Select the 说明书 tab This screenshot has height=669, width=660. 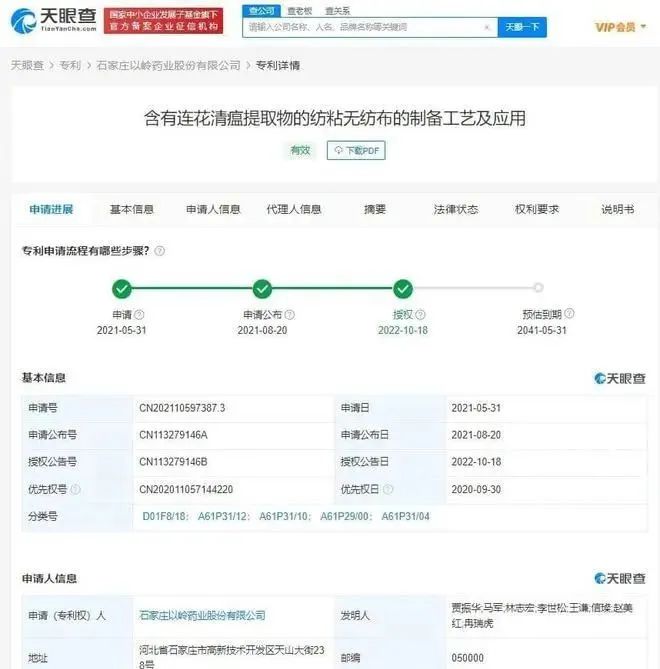(617, 209)
